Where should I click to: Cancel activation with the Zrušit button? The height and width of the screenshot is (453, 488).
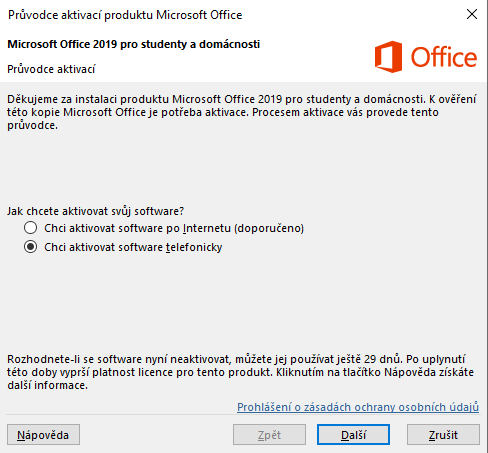tap(443, 435)
